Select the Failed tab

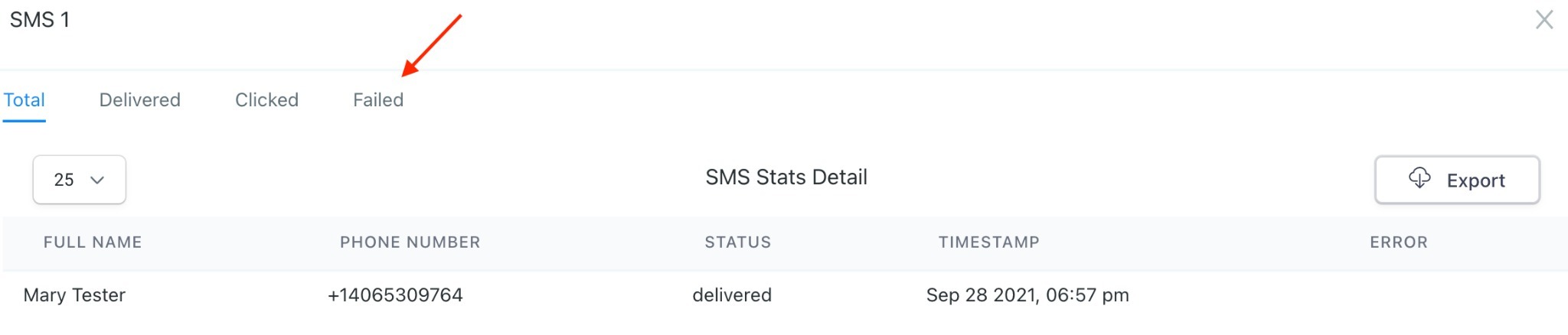378,100
